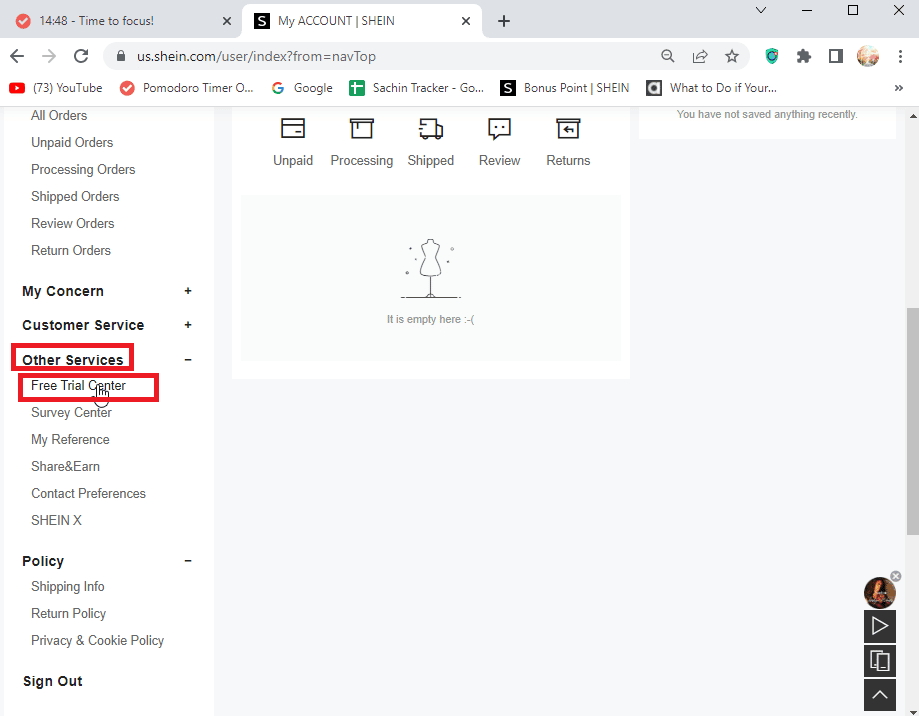Switch to the Time to focus tab
Viewport: 919px width, 716px height.
coord(122,21)
